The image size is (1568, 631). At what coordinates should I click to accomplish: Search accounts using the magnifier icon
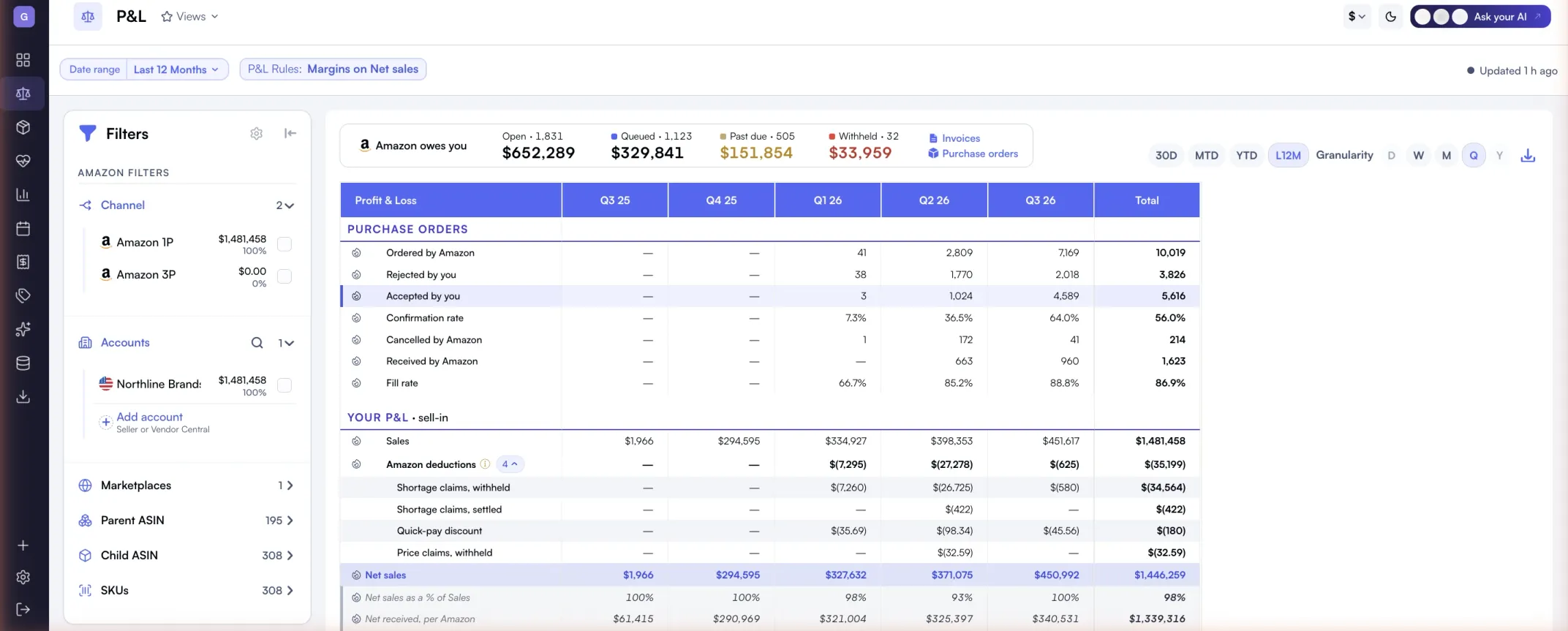click(257, 343)
